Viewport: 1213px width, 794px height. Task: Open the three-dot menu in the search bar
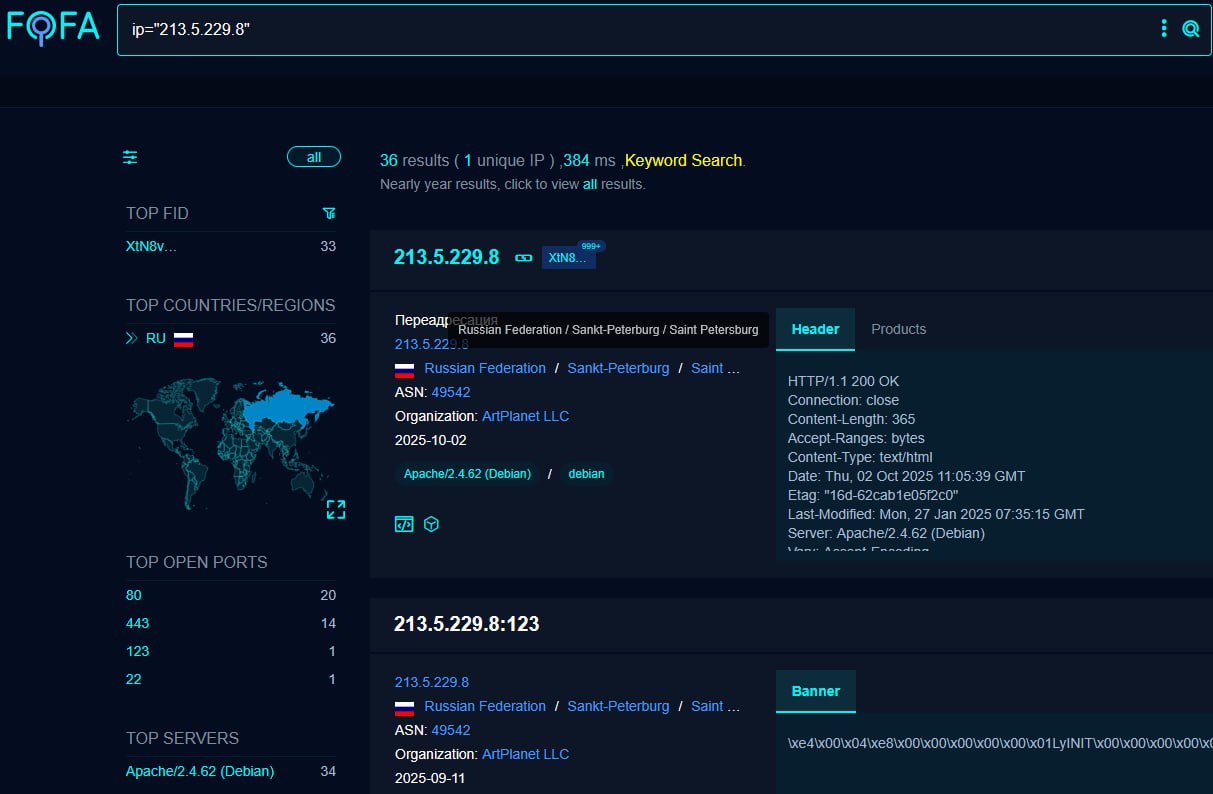pos(1163,28)
